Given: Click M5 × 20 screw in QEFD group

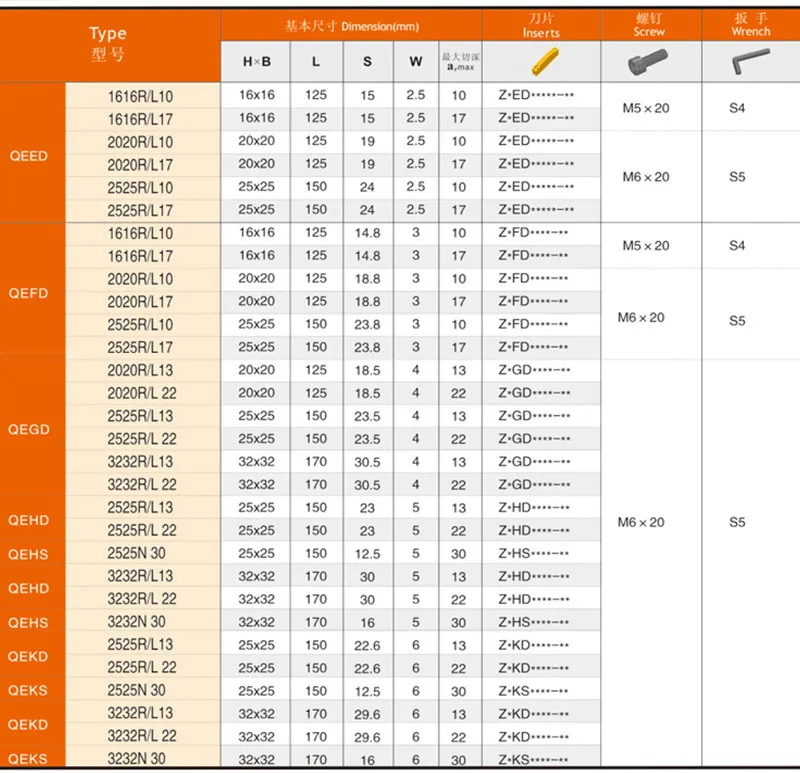Looking at the screenshot, I should tap(646, 246).
